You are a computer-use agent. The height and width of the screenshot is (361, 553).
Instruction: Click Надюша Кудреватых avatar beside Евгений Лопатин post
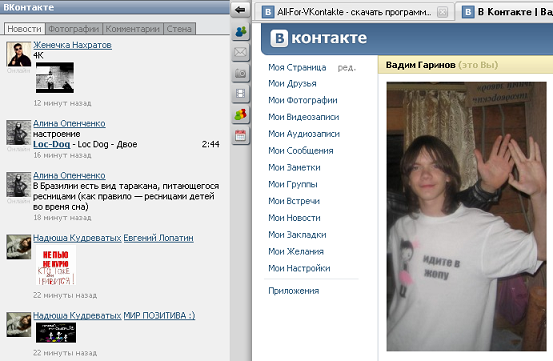19,247
